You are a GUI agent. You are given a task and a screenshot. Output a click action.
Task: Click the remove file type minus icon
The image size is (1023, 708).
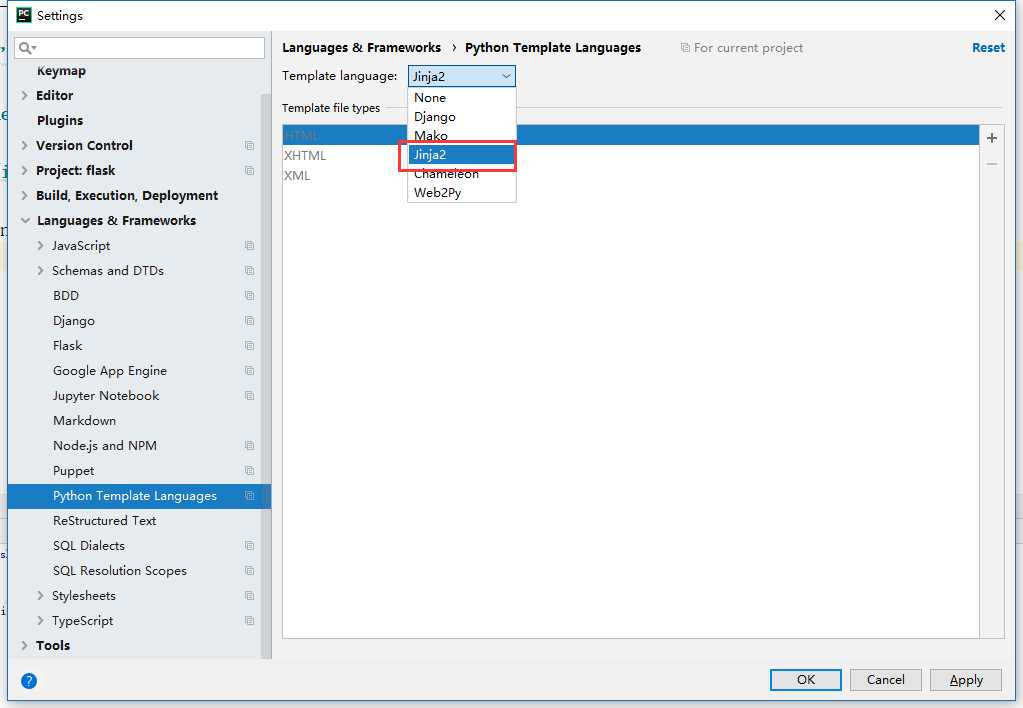click(992, 164)
